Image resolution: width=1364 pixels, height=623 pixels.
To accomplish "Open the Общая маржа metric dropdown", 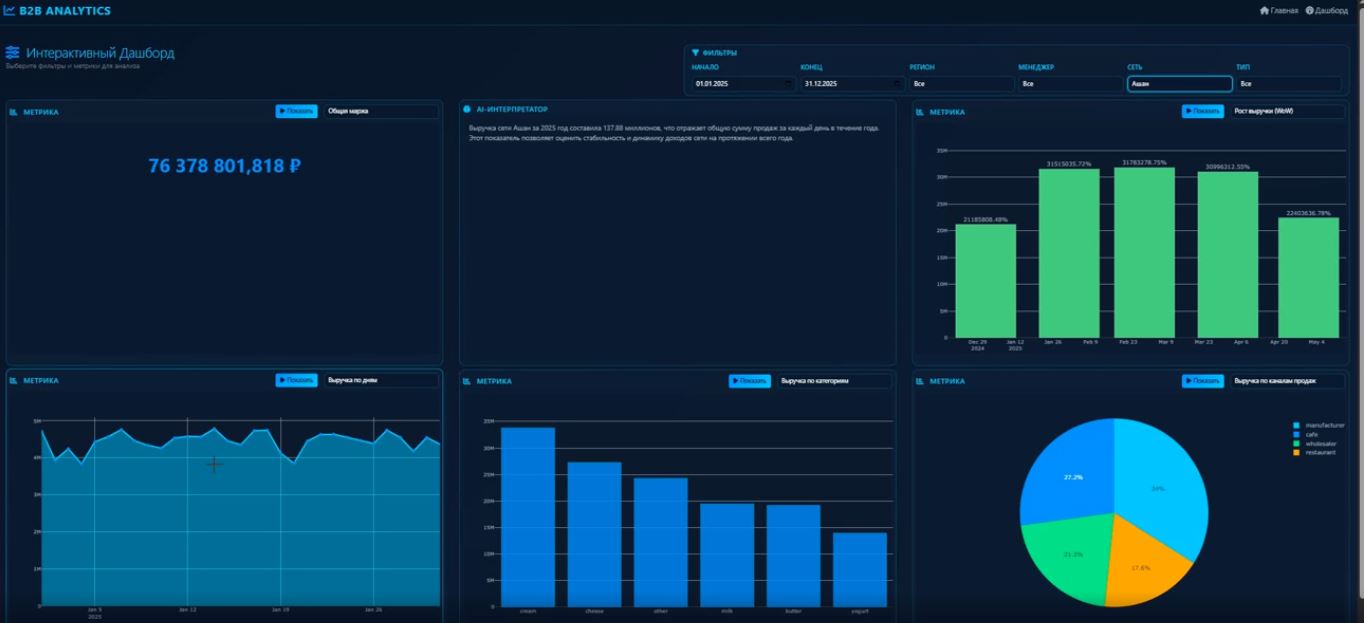I will (x=381, y=112).
